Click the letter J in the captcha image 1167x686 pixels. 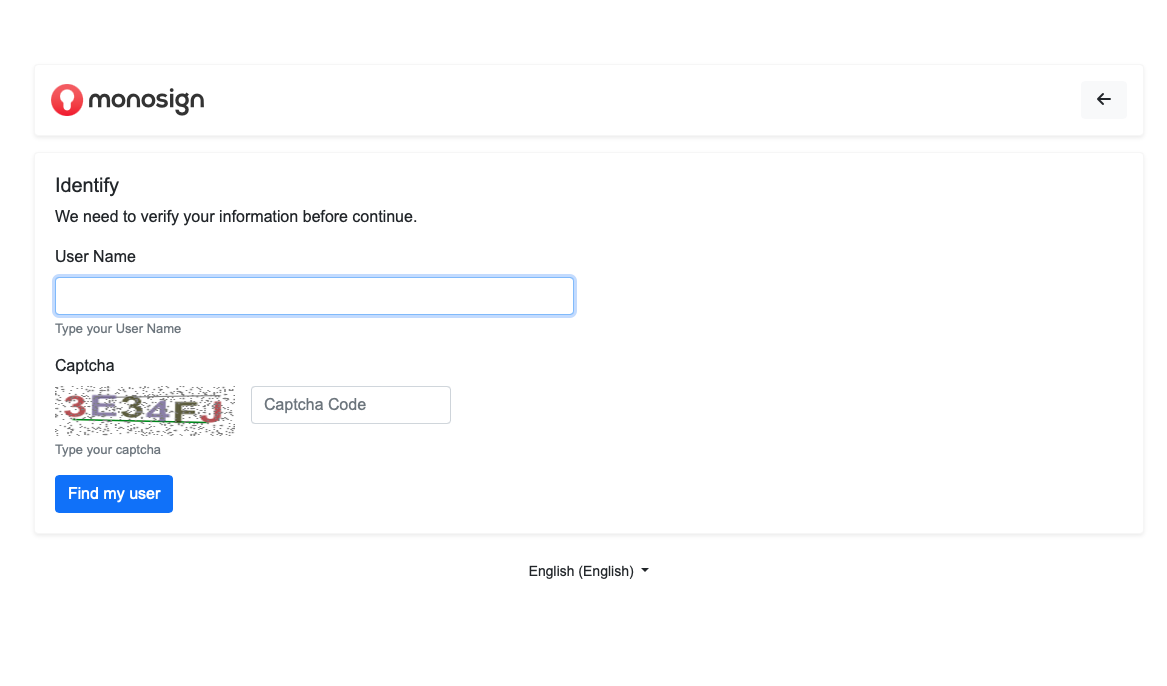[210, 410]
